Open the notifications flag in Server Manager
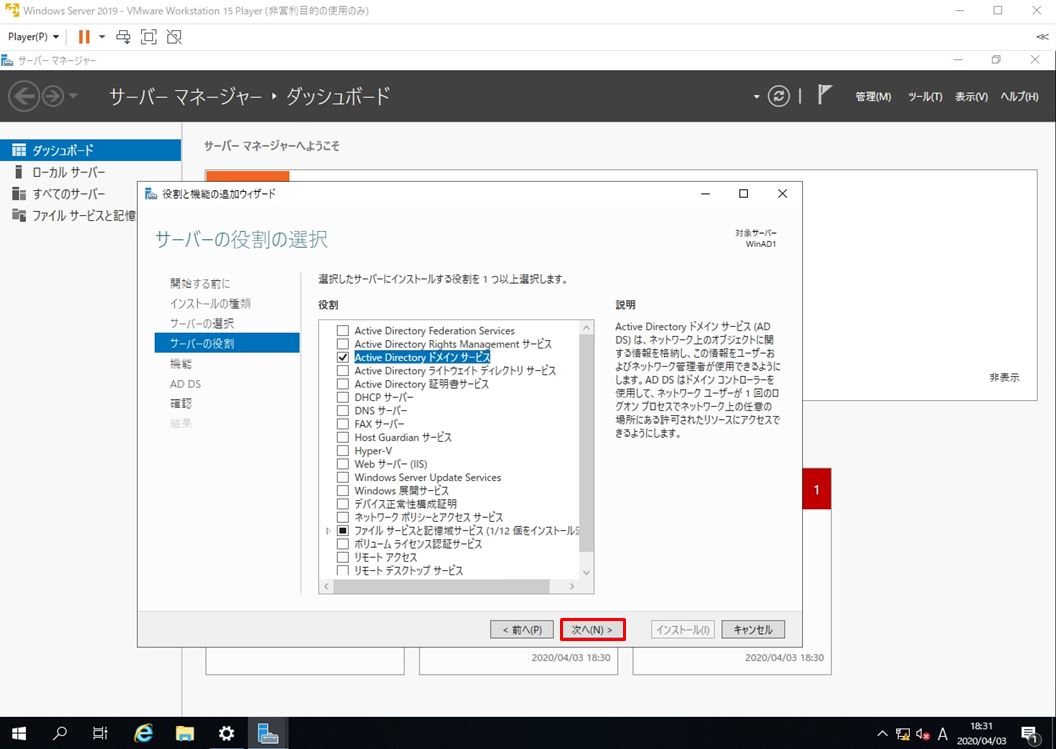The height and width of the screenshot is (749, 1056). pyautogui.click(x=824, y=95)
